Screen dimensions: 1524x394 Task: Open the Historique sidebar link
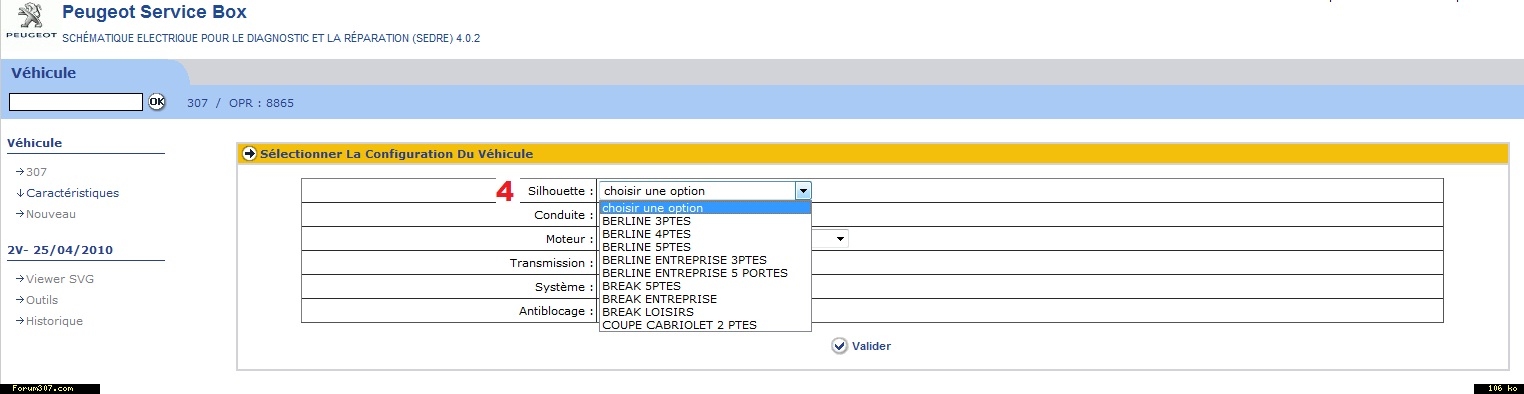pyautogui.click(x=54, y=321)
